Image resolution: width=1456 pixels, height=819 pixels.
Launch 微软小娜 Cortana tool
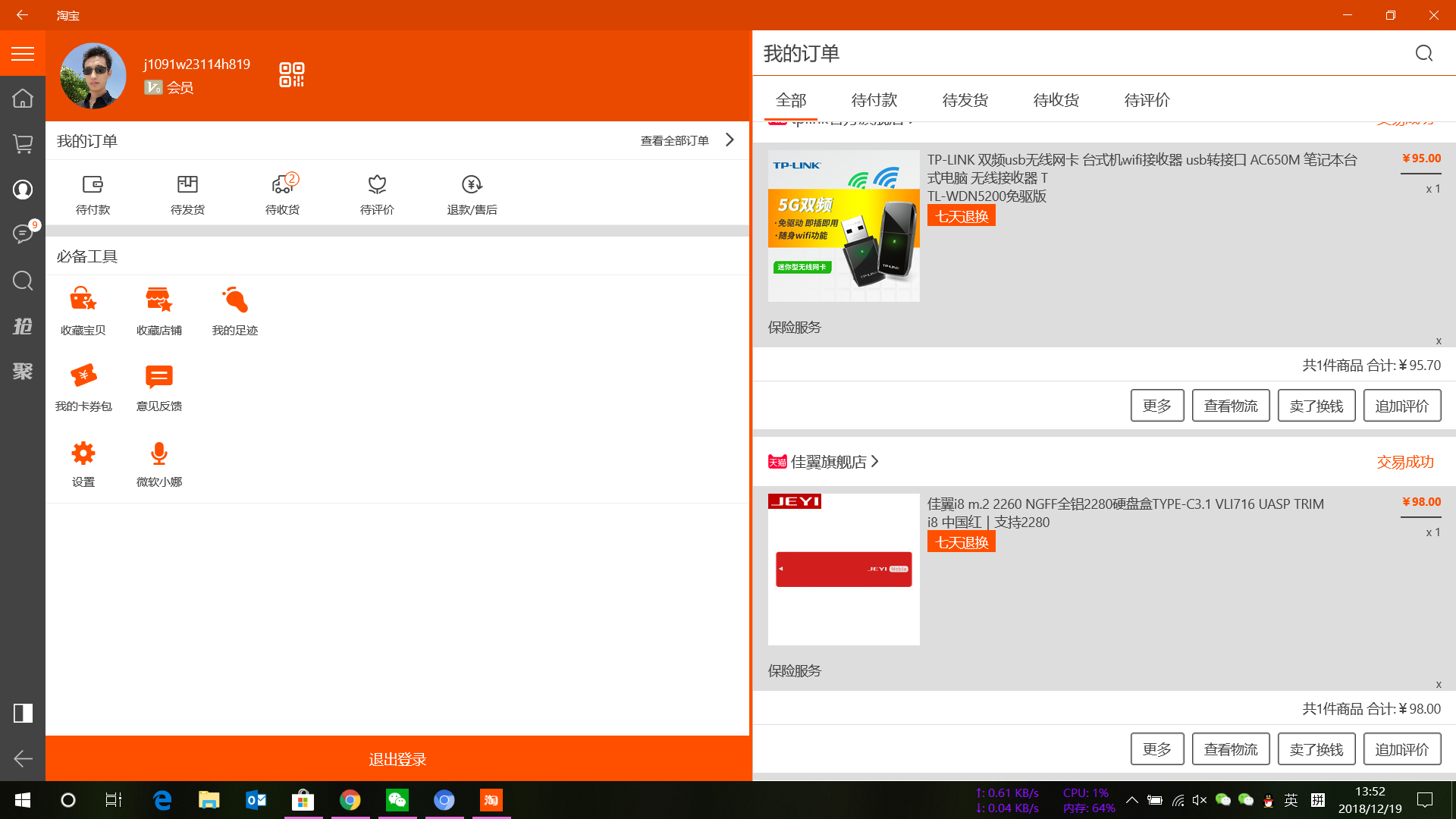159,463
